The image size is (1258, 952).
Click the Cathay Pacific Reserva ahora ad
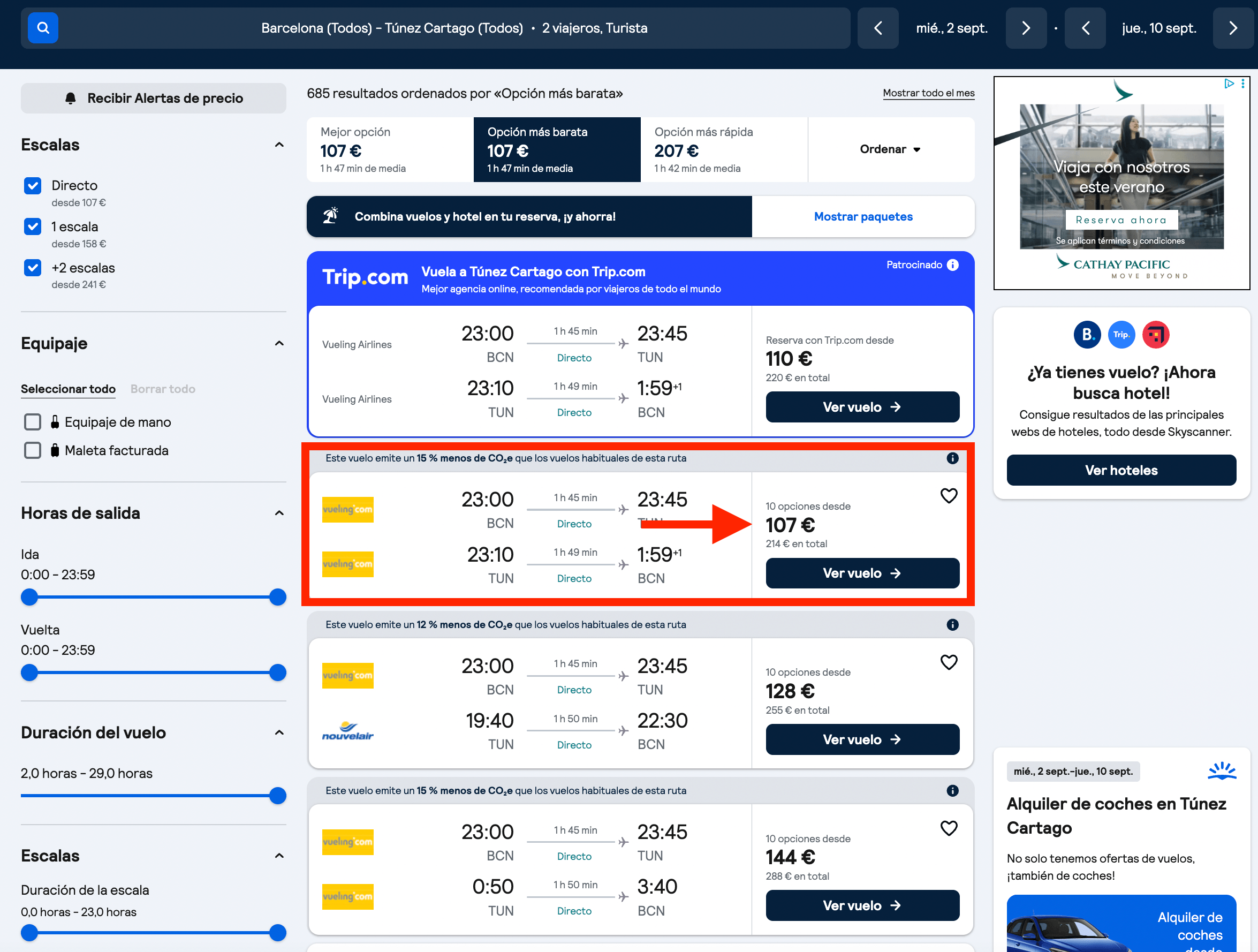pyautogui.click(x=1121, y=220)
